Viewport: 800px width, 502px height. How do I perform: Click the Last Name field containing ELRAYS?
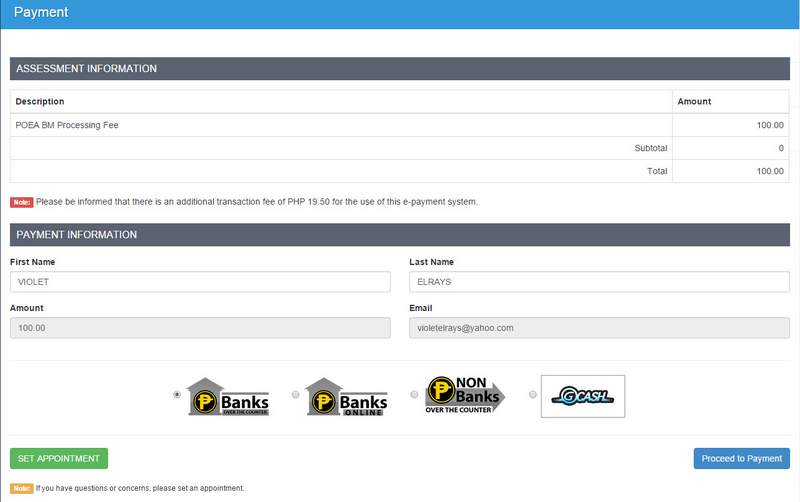point(599,282)
